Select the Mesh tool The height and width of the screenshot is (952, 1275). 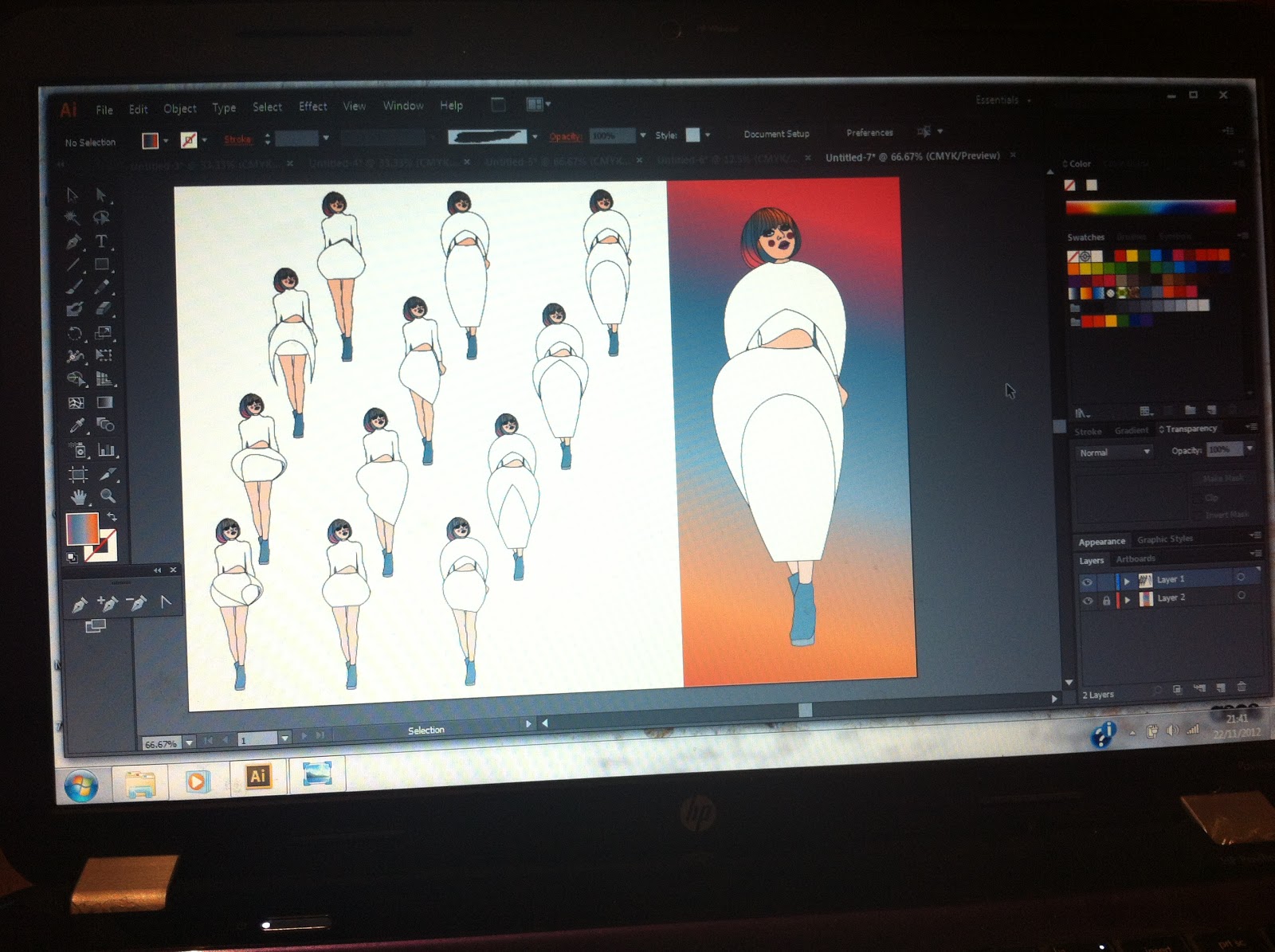76,403
